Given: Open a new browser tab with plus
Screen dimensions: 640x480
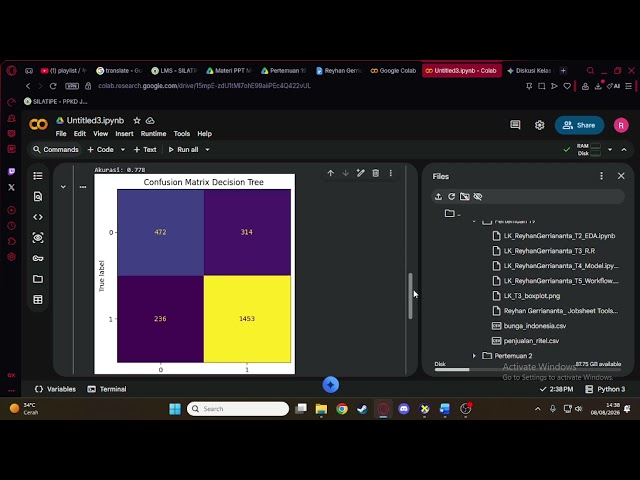Looking at the screenshot, I should coord(563,71).
